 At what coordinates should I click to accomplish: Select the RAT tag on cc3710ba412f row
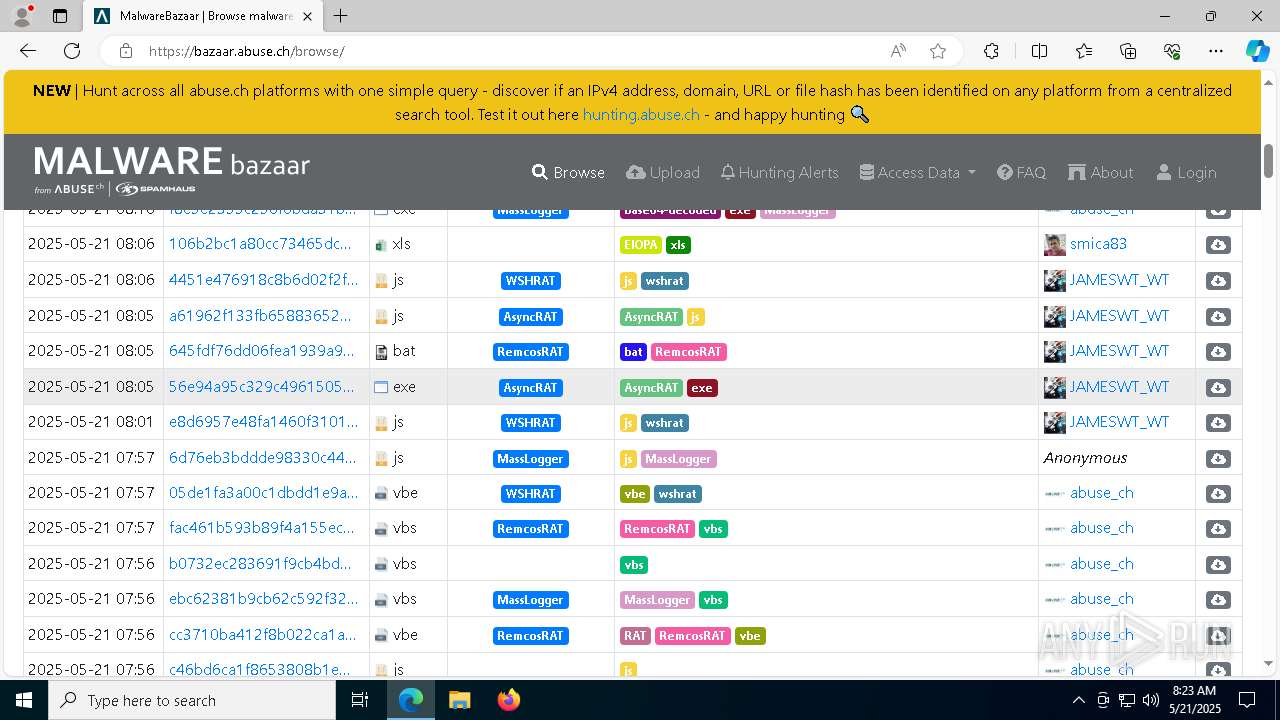[x=635, y=636]
